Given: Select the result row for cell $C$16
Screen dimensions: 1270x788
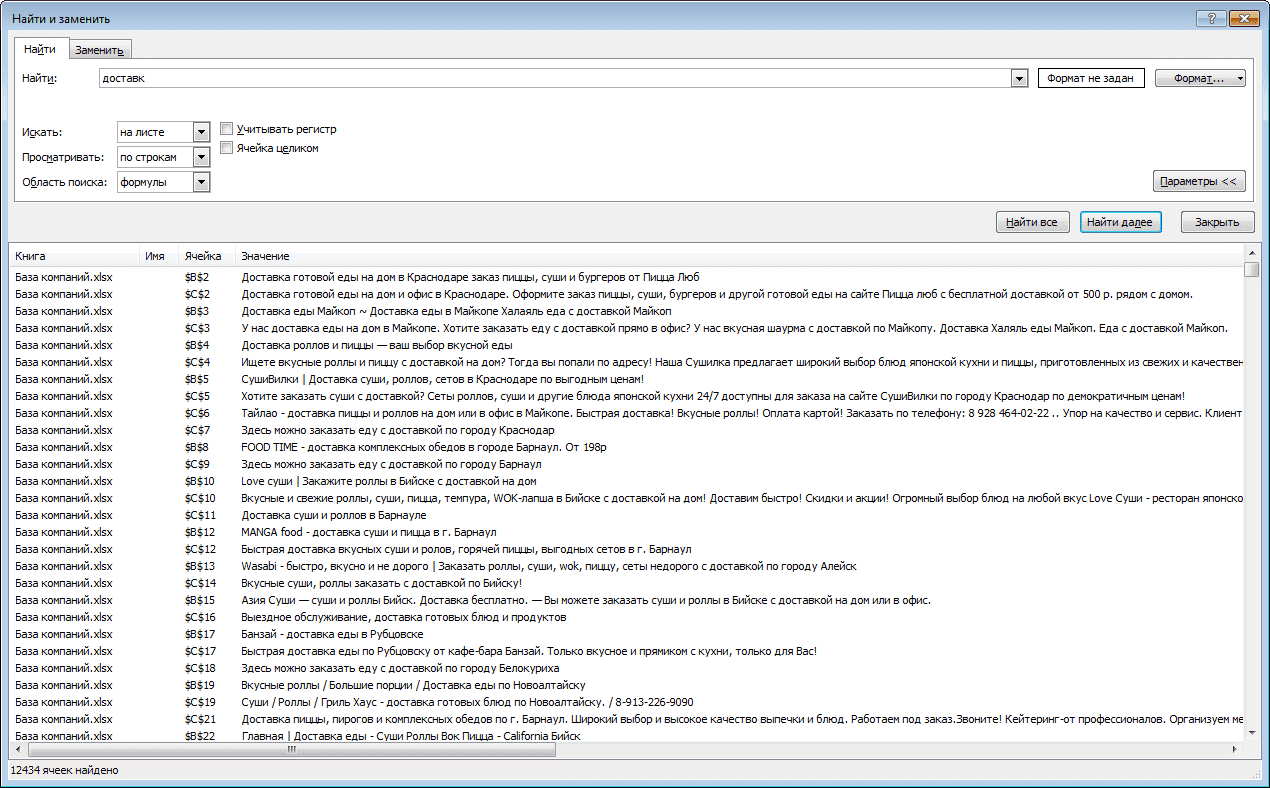Looking at the screenshot, I should click(626, 617).
